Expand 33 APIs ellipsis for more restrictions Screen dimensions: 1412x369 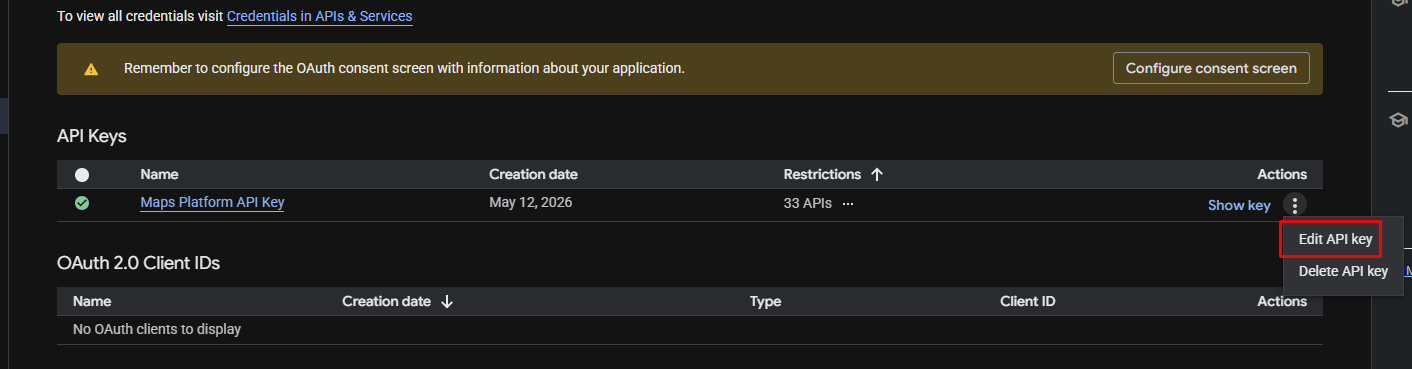click(x=848, y=203)
